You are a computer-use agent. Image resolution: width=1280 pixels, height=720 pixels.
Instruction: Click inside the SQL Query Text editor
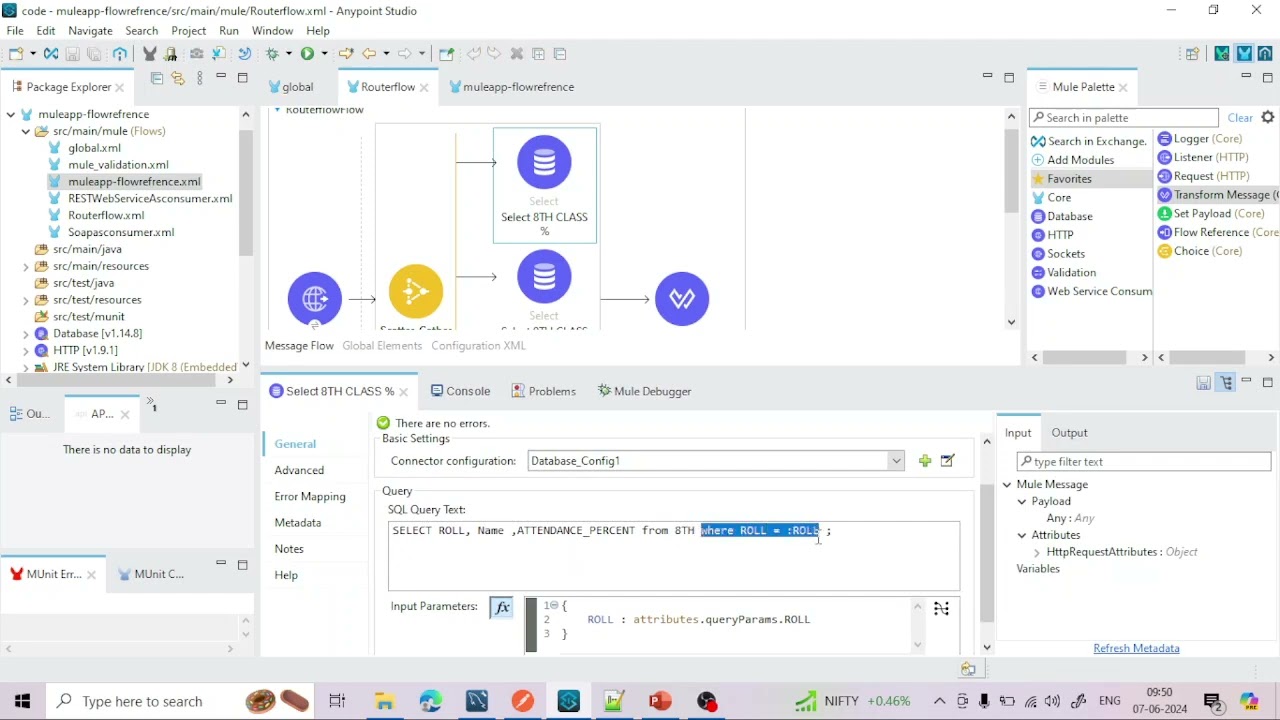point(674,555)
